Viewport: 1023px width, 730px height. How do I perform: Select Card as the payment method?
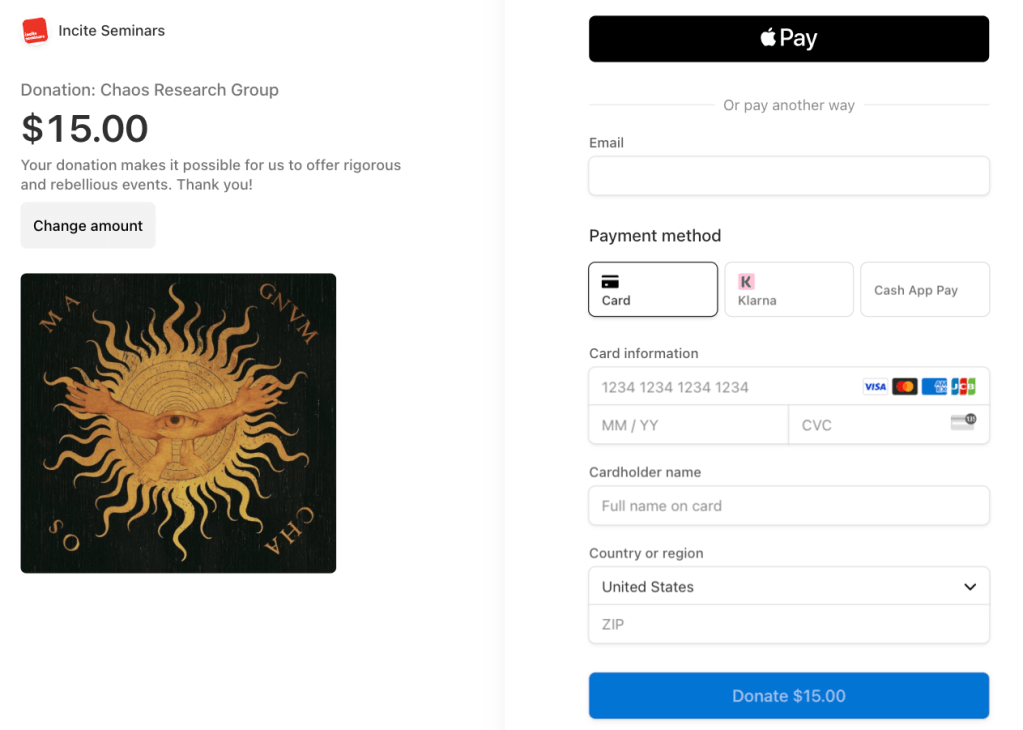point(653,290)
